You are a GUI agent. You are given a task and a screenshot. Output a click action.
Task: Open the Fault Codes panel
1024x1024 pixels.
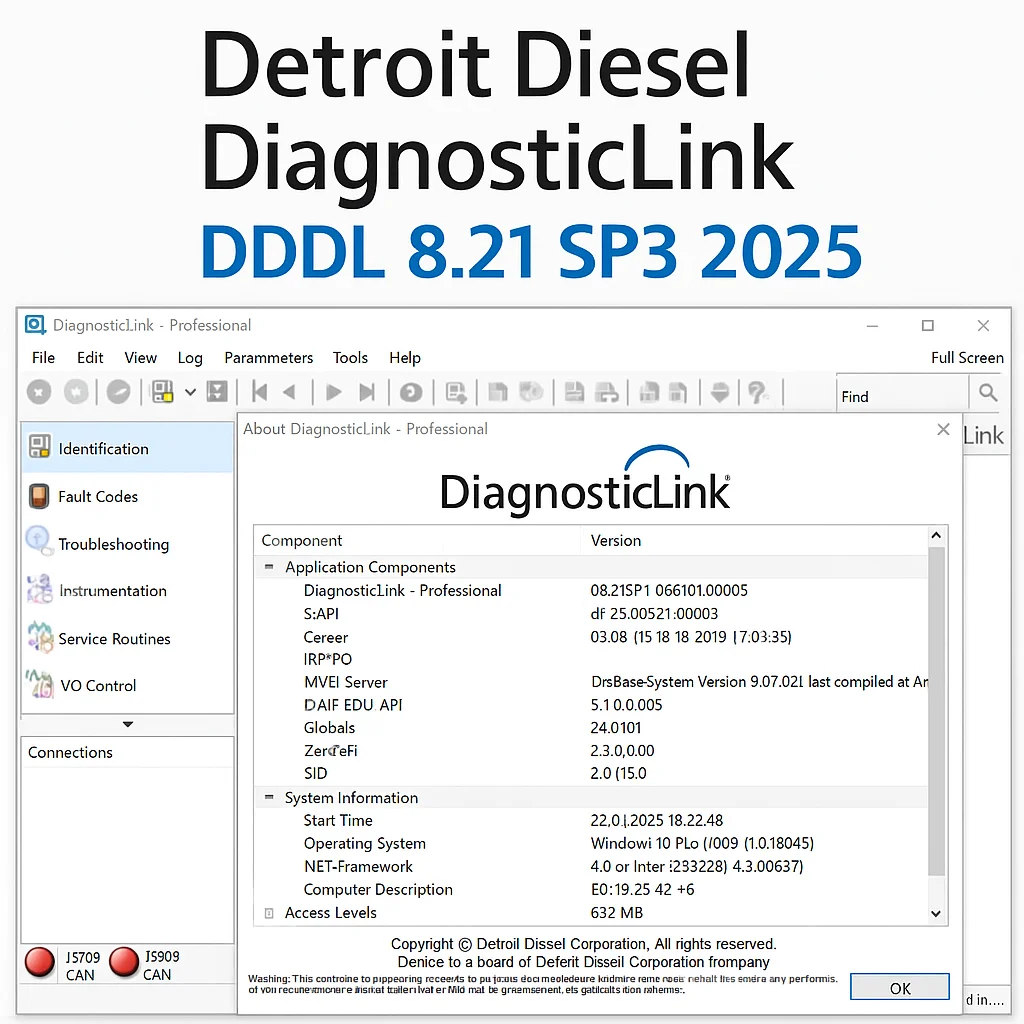(x=127, y=496)
